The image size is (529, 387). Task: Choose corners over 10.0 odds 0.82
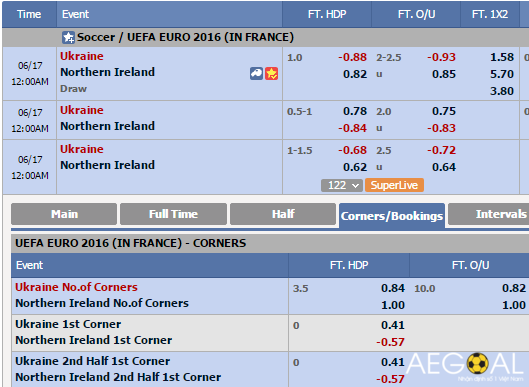514,288
